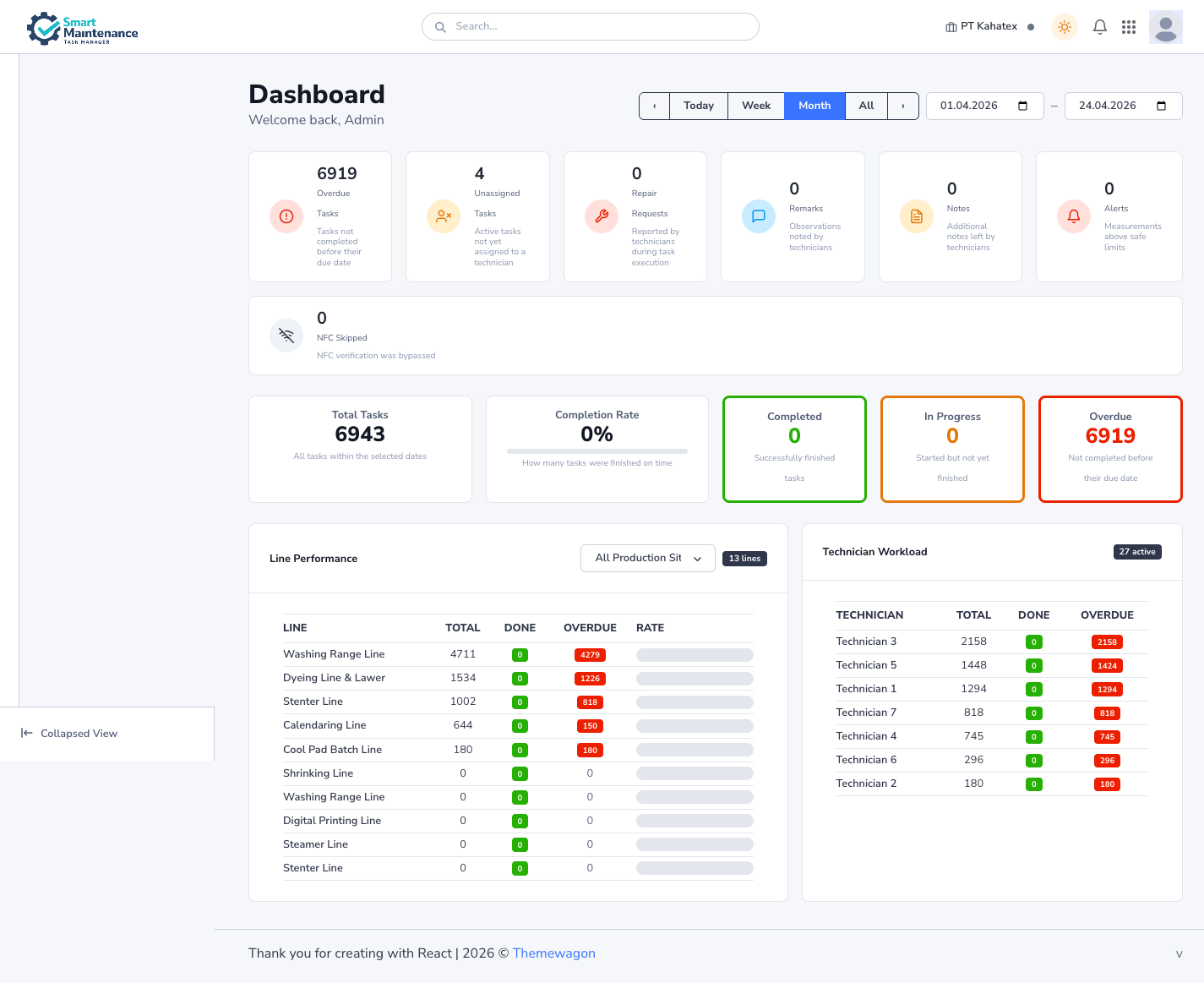The height and width of the screenshot is (983, 1204).
Task: Open the Themewagon footer link
Action: coord(553,953)
